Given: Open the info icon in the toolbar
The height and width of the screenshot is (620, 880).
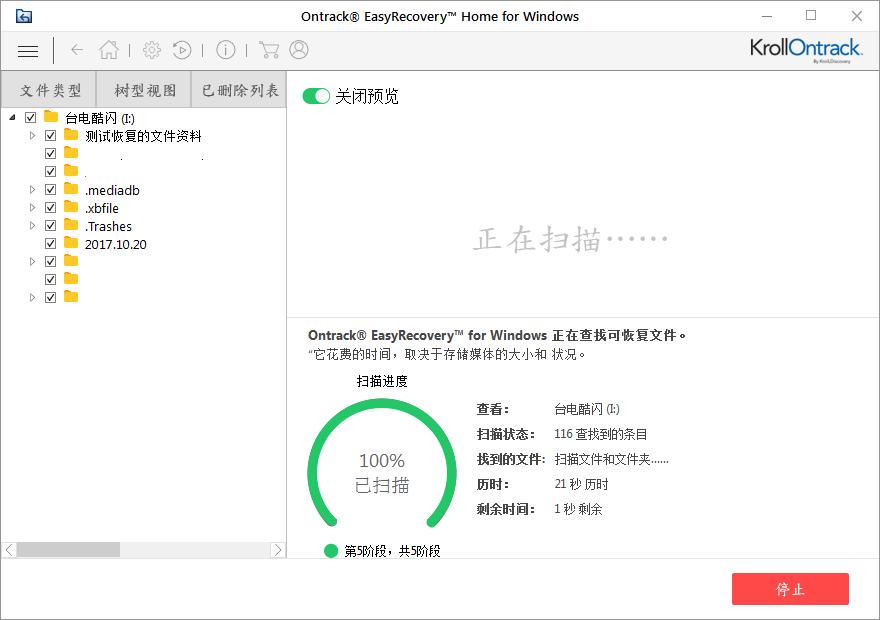Looking at the screenshot, I should [225, 49].
